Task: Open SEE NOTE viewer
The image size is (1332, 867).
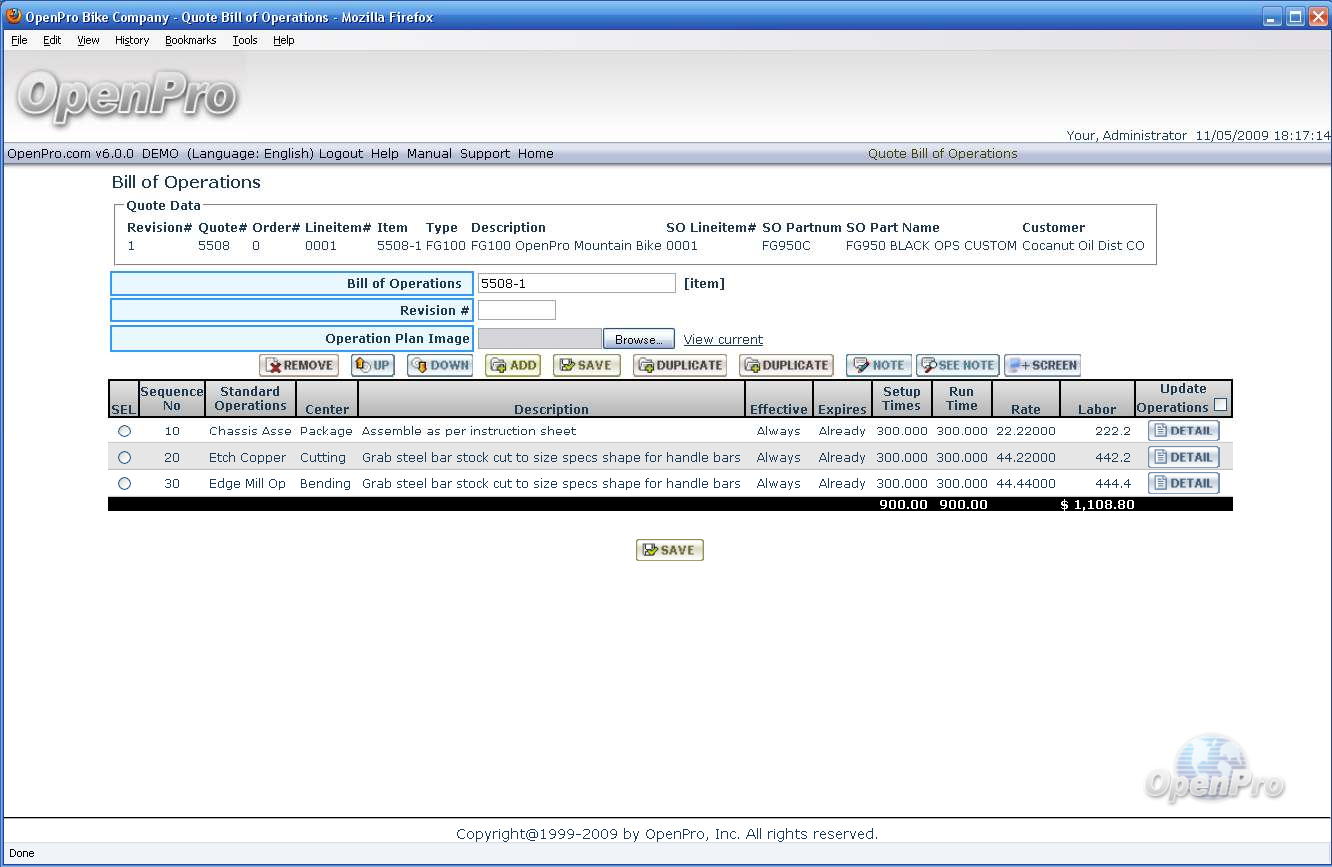Action: (x=957, y=366)
